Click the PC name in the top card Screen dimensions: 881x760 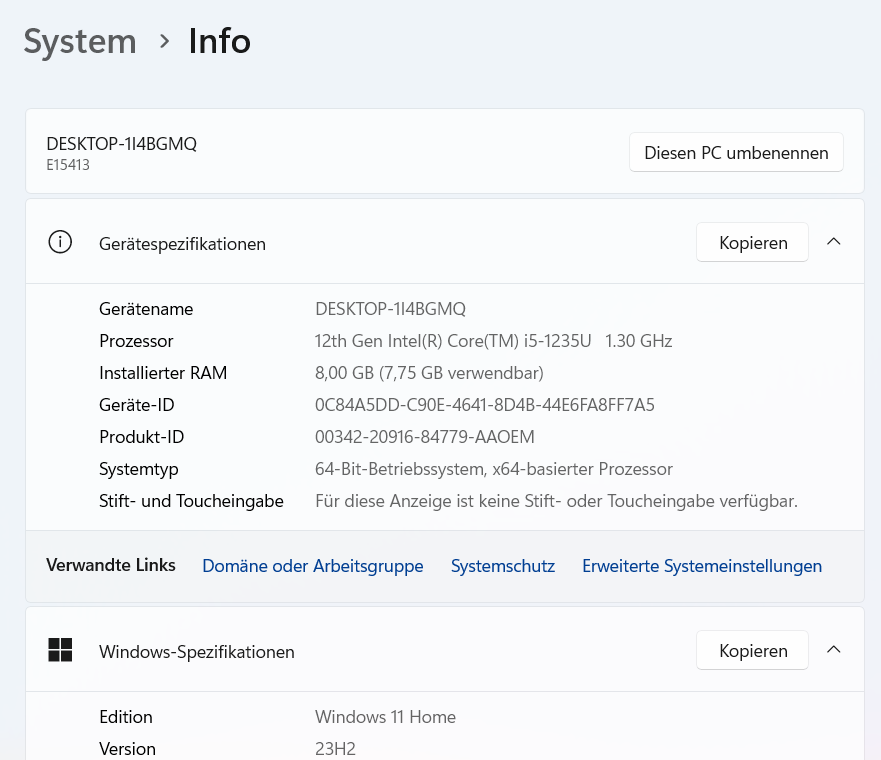121,144
